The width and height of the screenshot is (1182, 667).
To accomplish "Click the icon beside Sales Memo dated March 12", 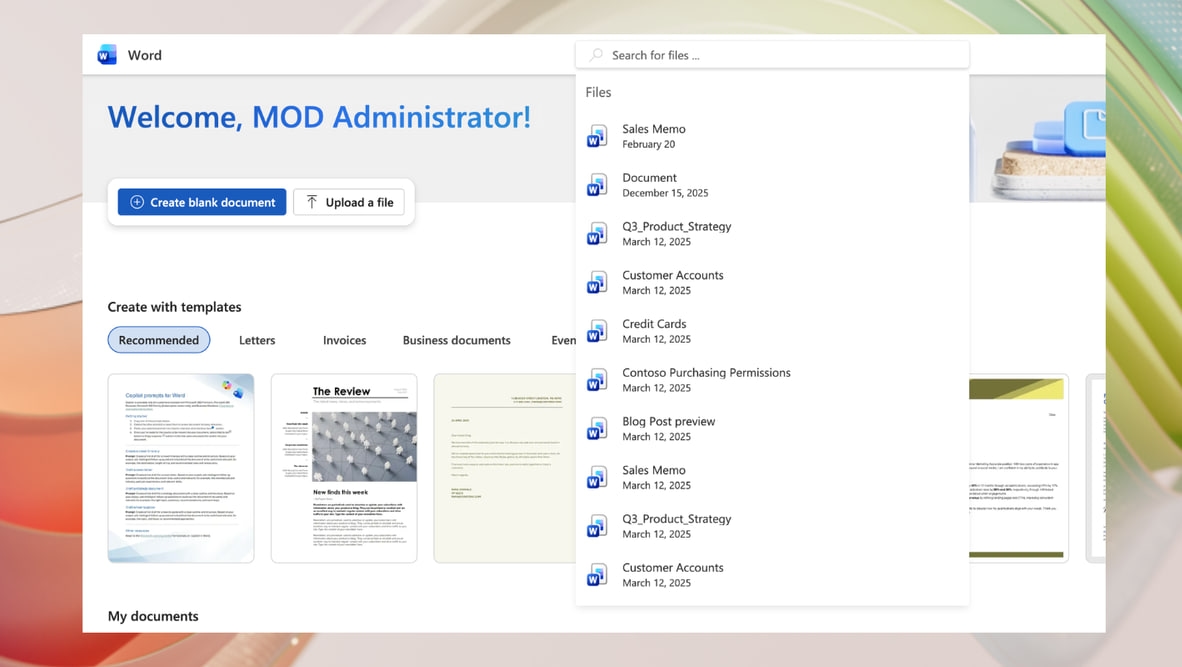I will click(597, 477).
